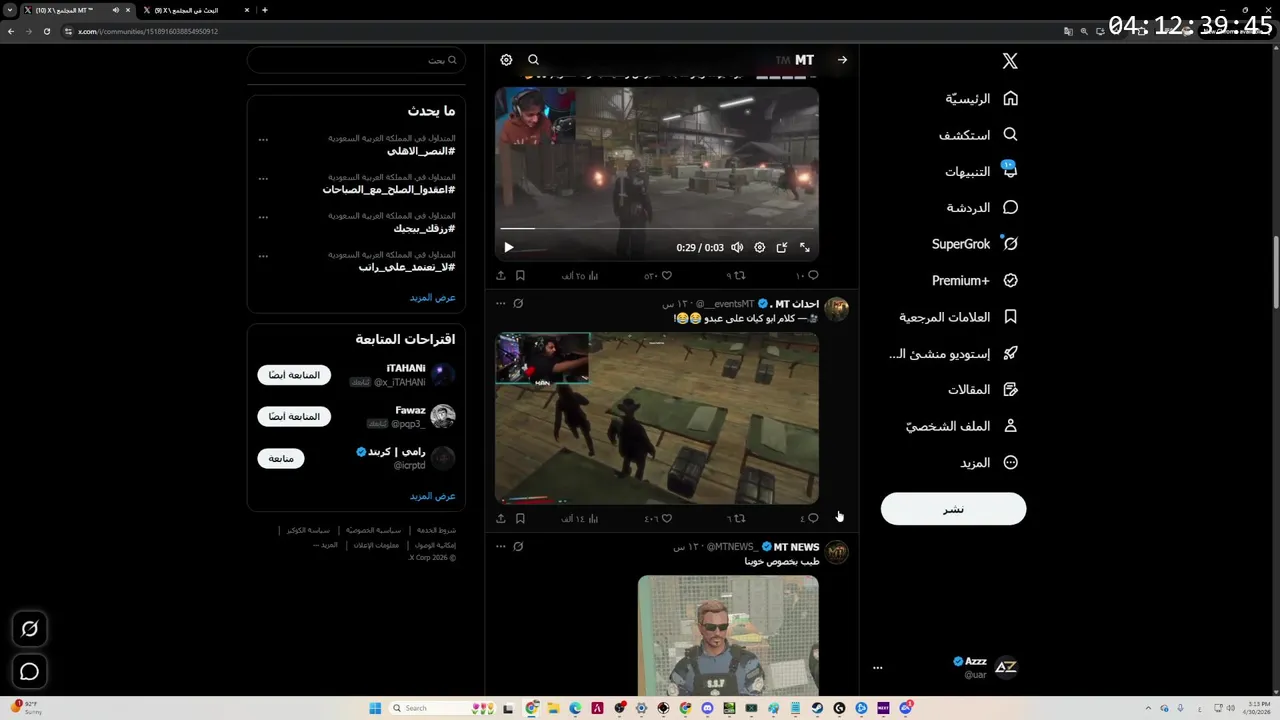Open التنبيهات notifications
1280x720 pixels.
(982, 171)
